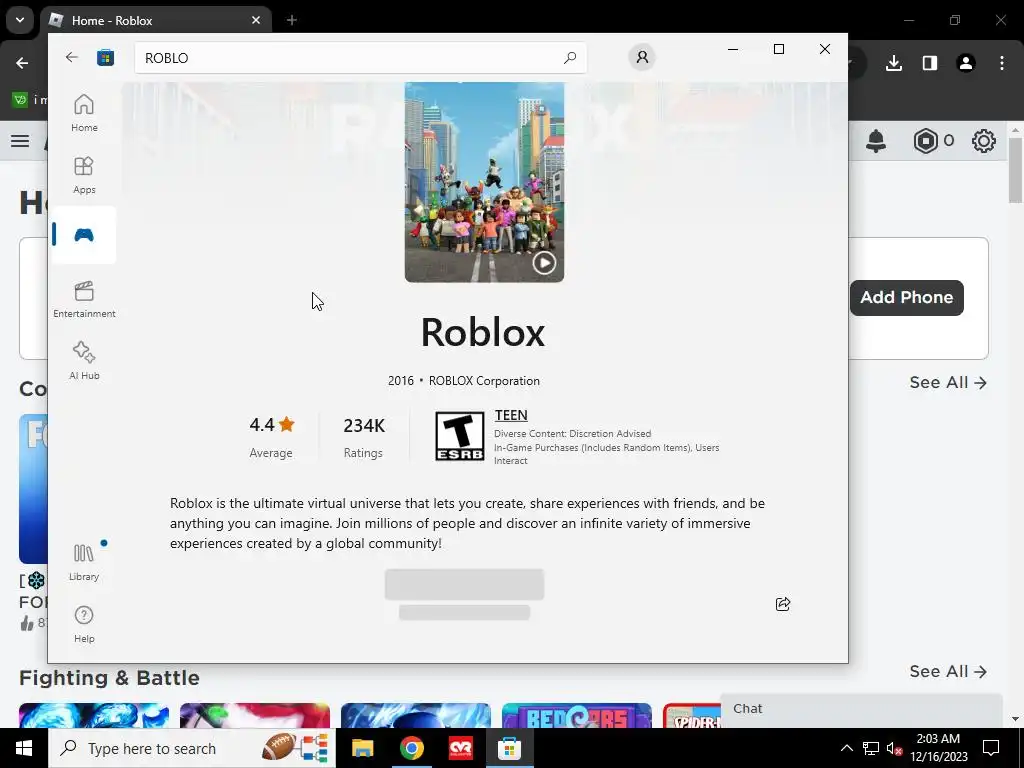Click the 4.4 average rating
The height and width of the screenshot is (768, 1024).
pos(272,425)
